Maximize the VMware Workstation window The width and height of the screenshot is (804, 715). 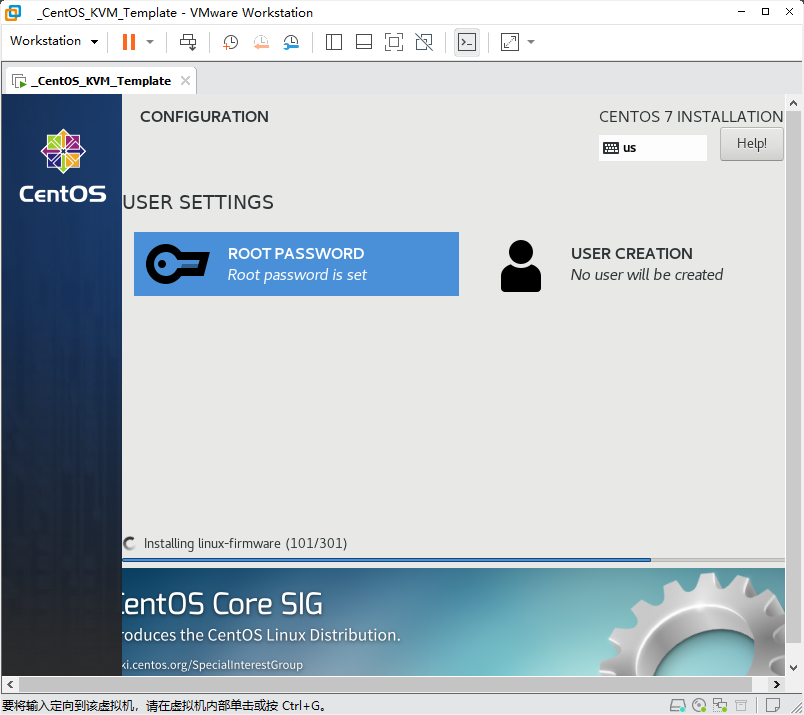pos(765,12)
